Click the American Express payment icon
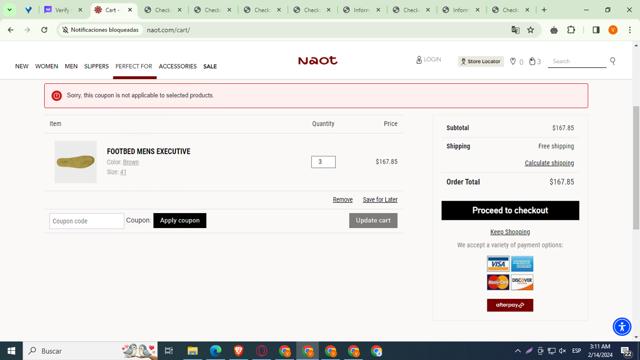The width and height of the screenshot is (640, 360). [522, 264]
